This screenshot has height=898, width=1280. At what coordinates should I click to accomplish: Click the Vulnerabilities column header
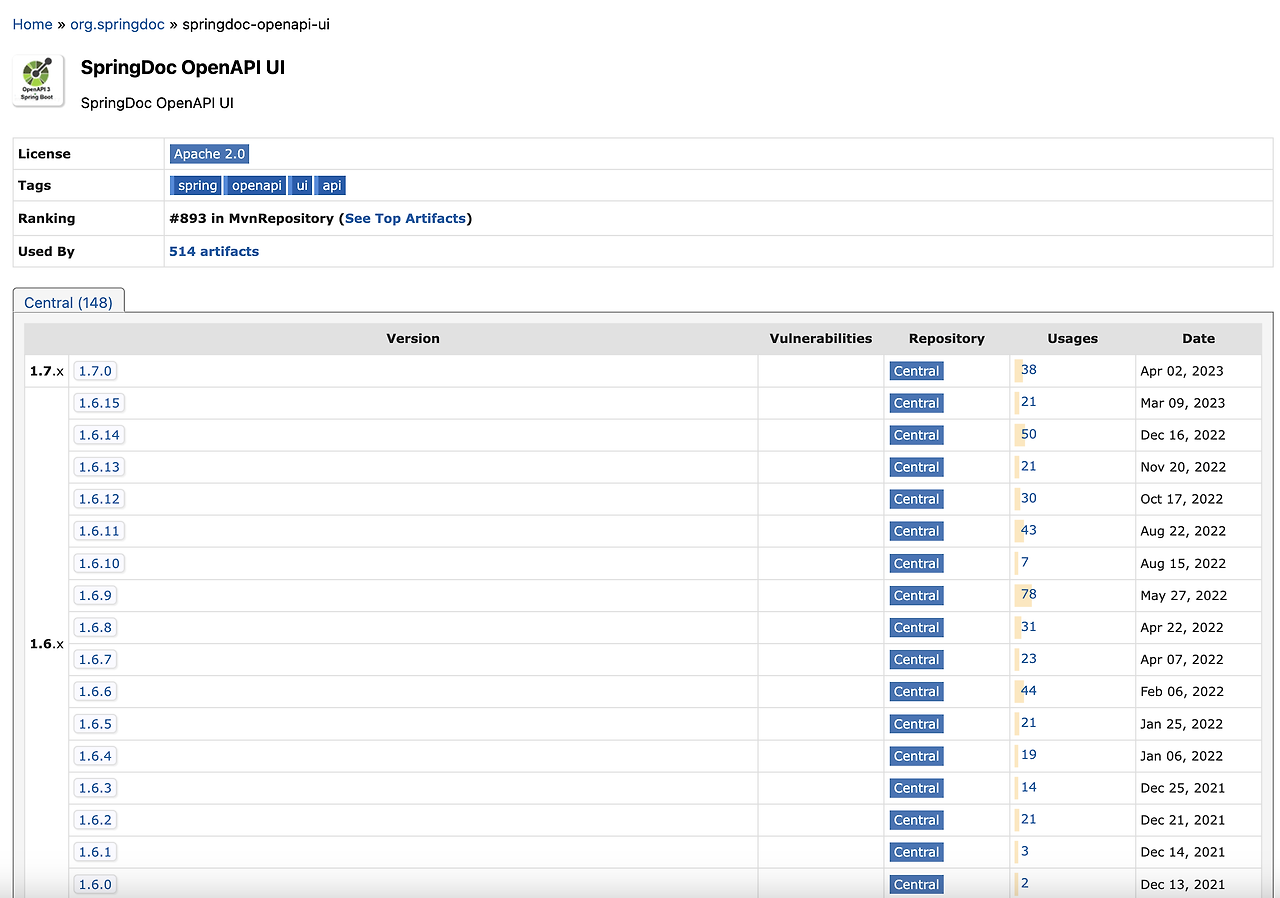821,339
